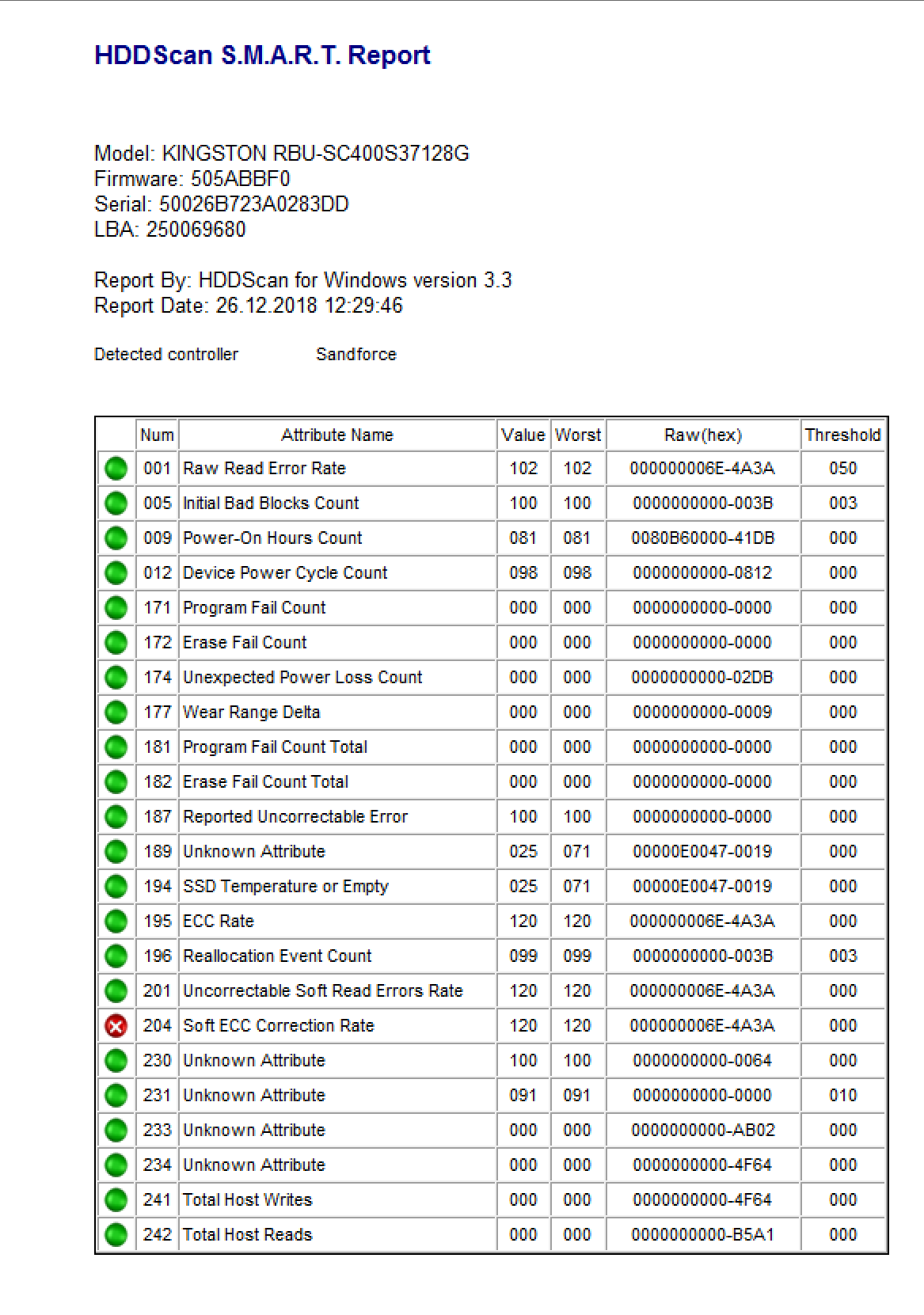
Task: Click the Sandforce controller value
Action: (x=356, y=355)
